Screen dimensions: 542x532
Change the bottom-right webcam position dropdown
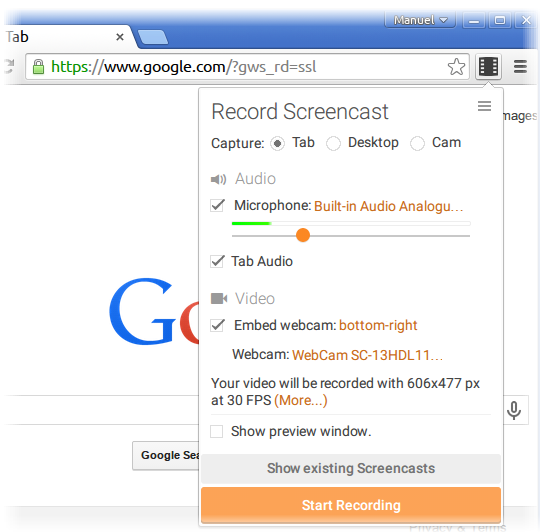[378, 325]
